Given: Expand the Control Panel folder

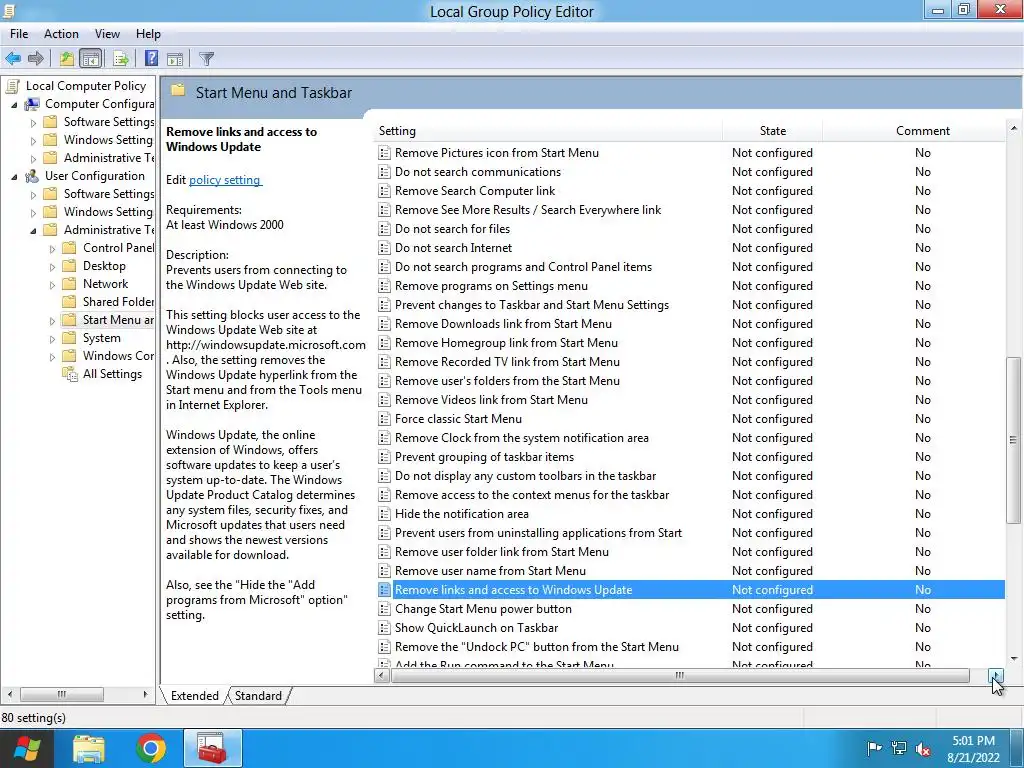Looking at the screenshot, I should (52, 249).
